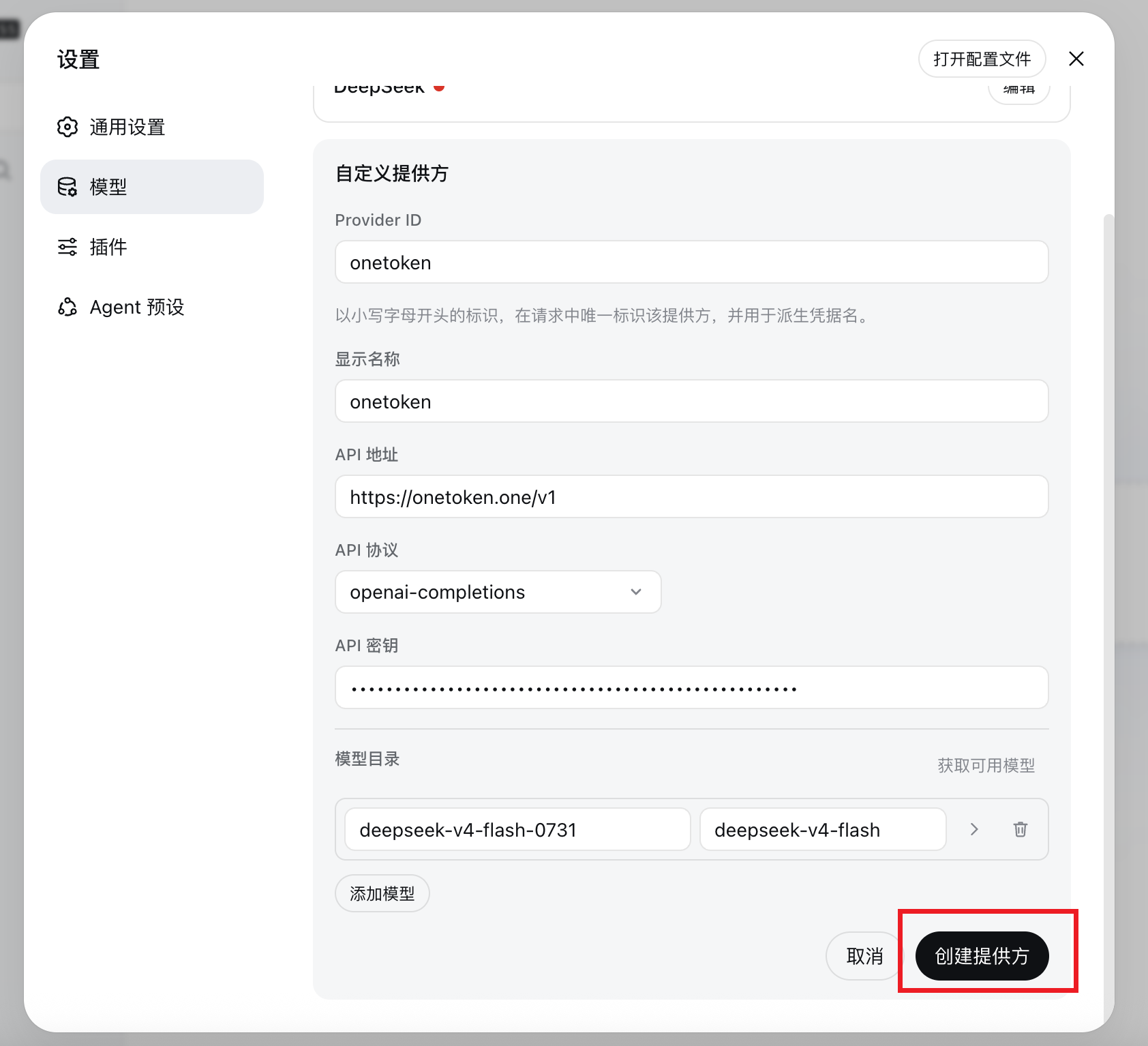Select the 模型 settings section
The width and height of the screenshot is (1148, 1046).
coord(152,187)
